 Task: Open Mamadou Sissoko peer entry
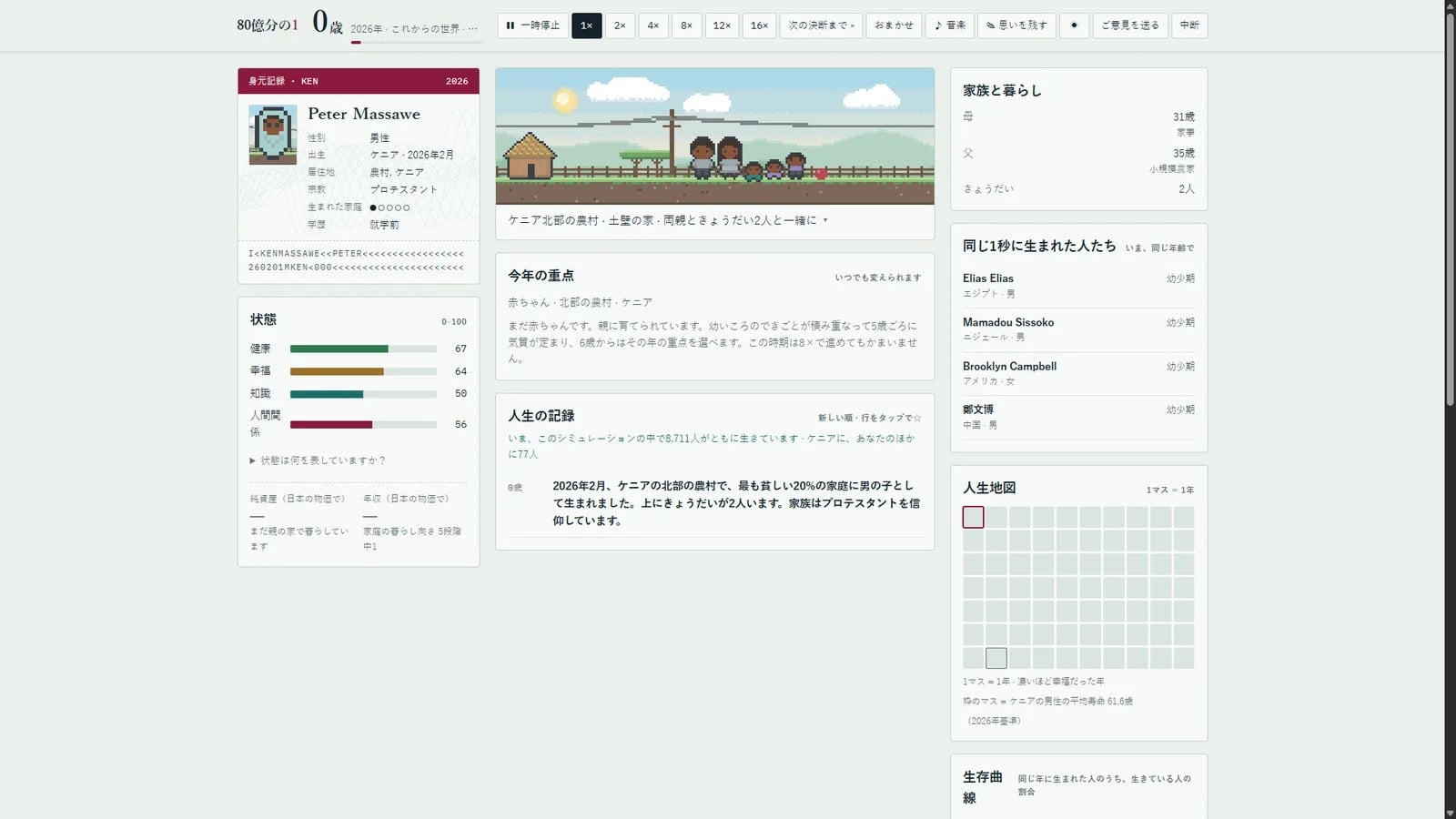coord(1078,329)
